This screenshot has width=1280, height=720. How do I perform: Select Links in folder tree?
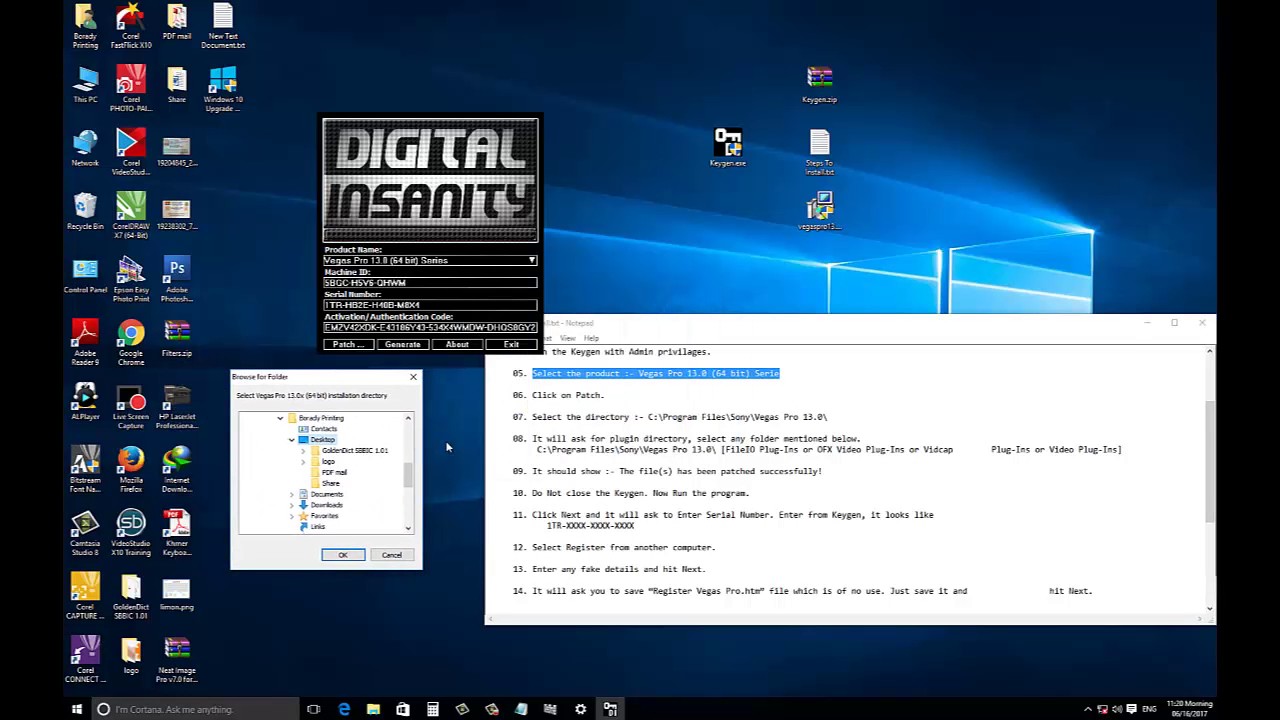tap(318, 527)
